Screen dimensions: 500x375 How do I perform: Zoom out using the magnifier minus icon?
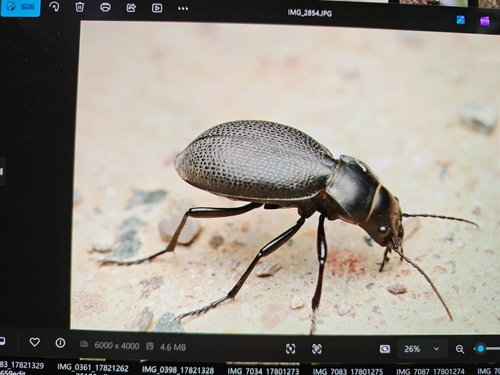460,349
